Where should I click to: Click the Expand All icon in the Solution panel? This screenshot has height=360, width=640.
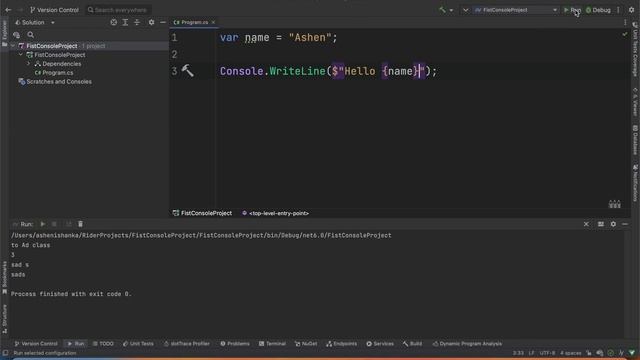[x=125, y=22]
